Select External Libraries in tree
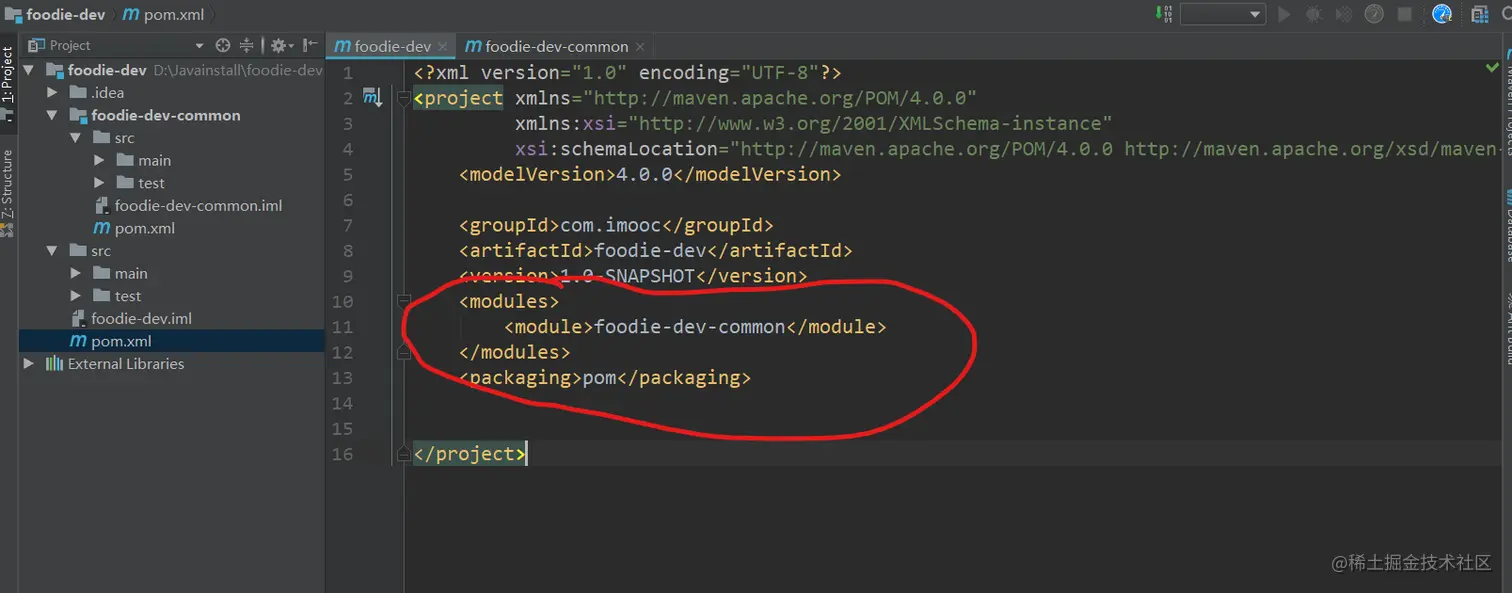The width and height of the screenshot is (1512, 593). click(126, 364)
